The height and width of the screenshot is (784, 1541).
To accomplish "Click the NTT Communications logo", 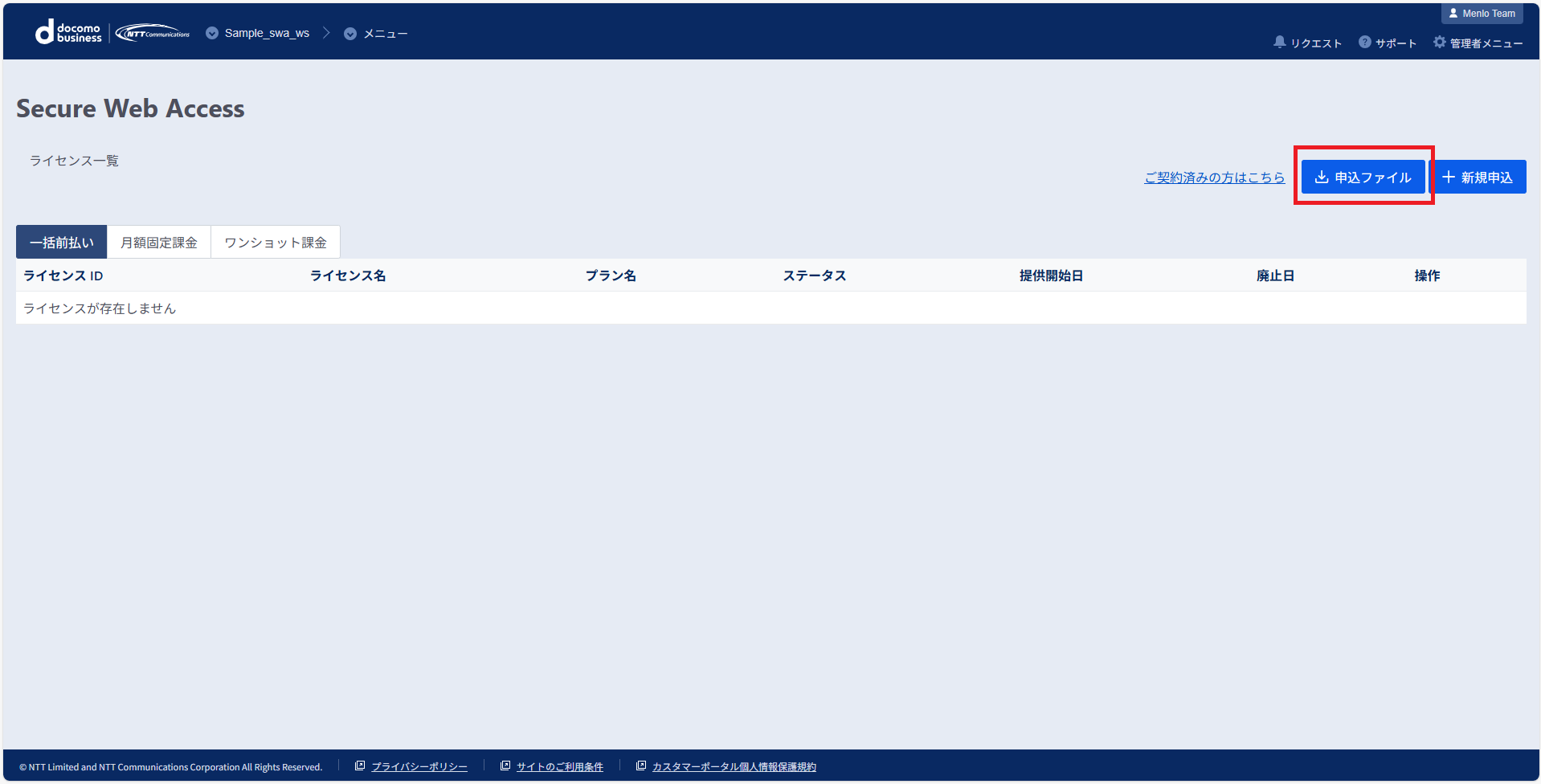I will point(153,33).
